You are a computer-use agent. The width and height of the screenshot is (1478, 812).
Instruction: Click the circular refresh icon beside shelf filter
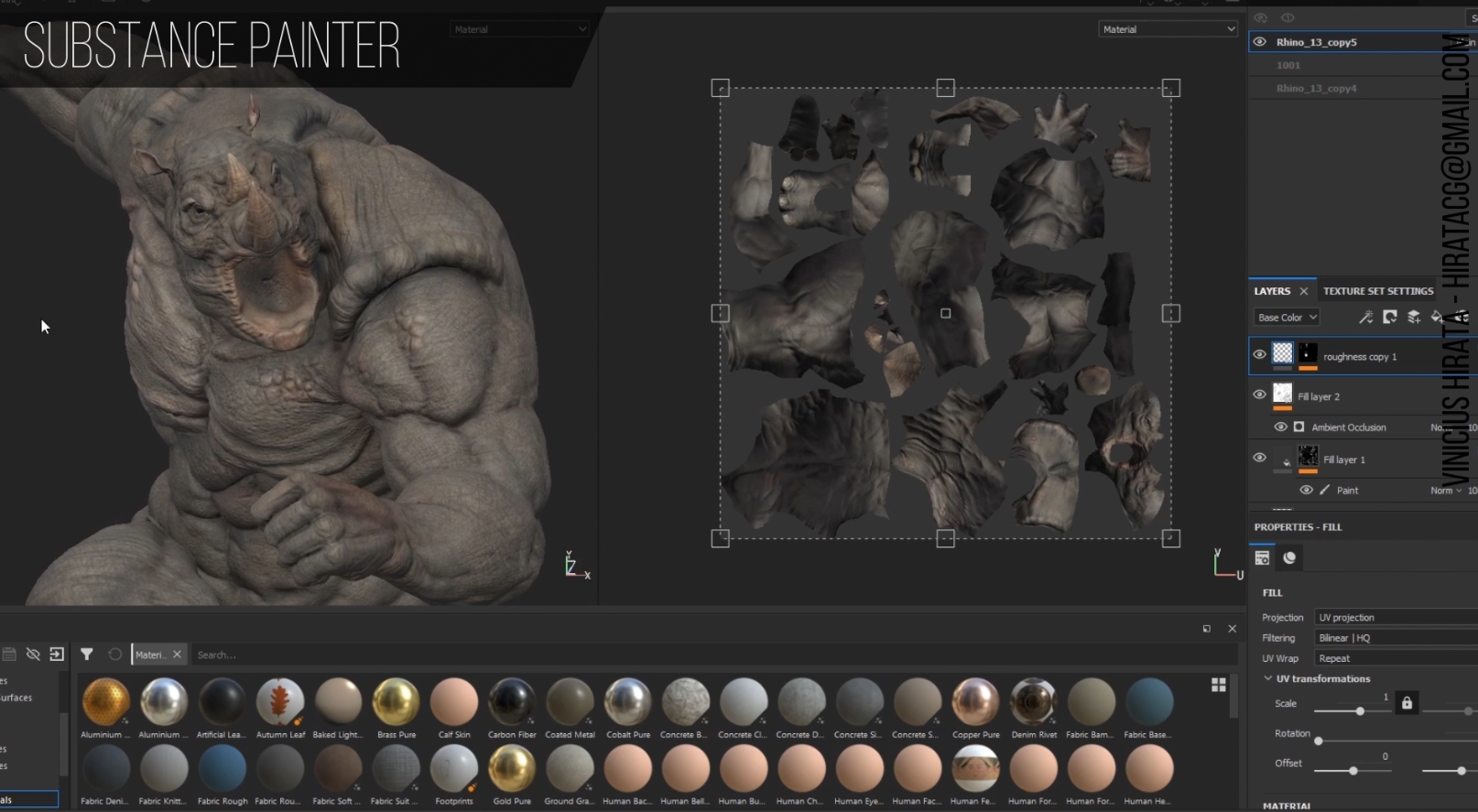(114, 654)
